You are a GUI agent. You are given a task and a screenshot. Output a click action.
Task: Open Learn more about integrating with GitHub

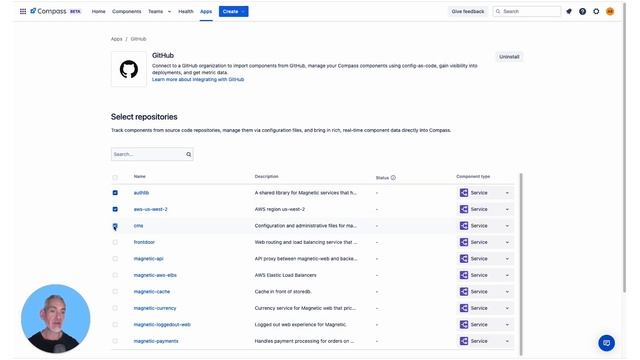click(x=198, y=80)
